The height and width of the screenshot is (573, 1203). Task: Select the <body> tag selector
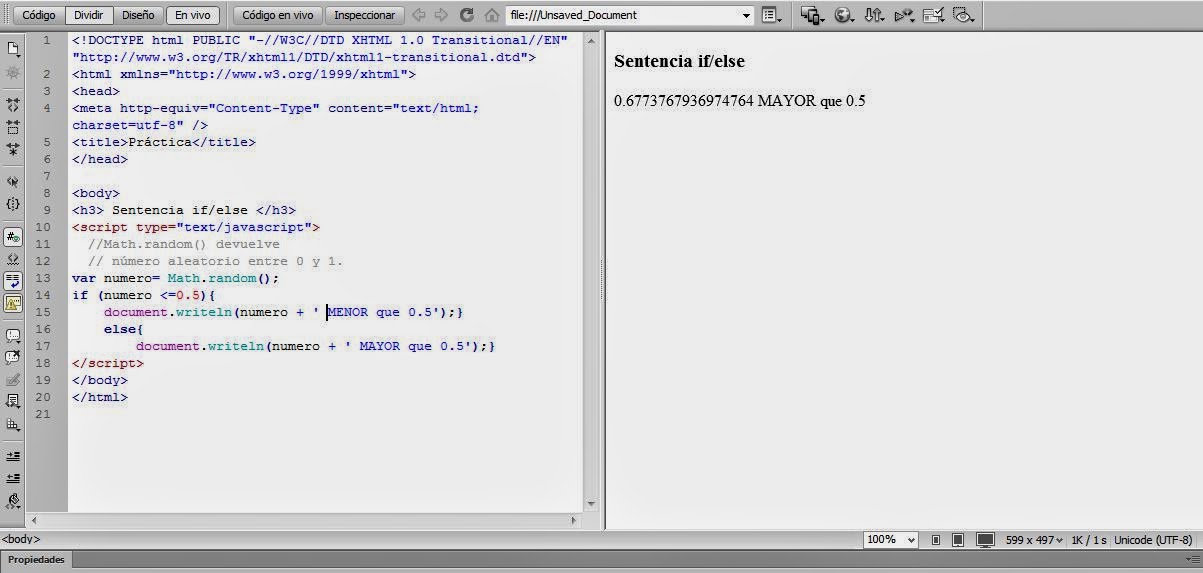tap(21, 539)
